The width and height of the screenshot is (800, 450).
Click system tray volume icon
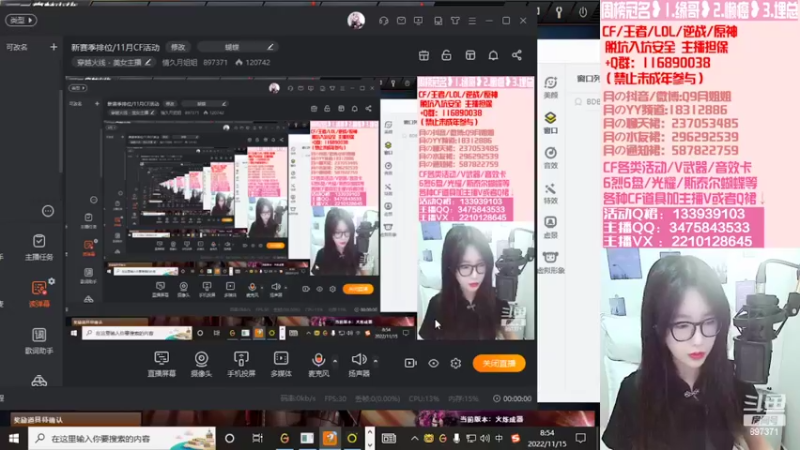[x=485, y=438]
